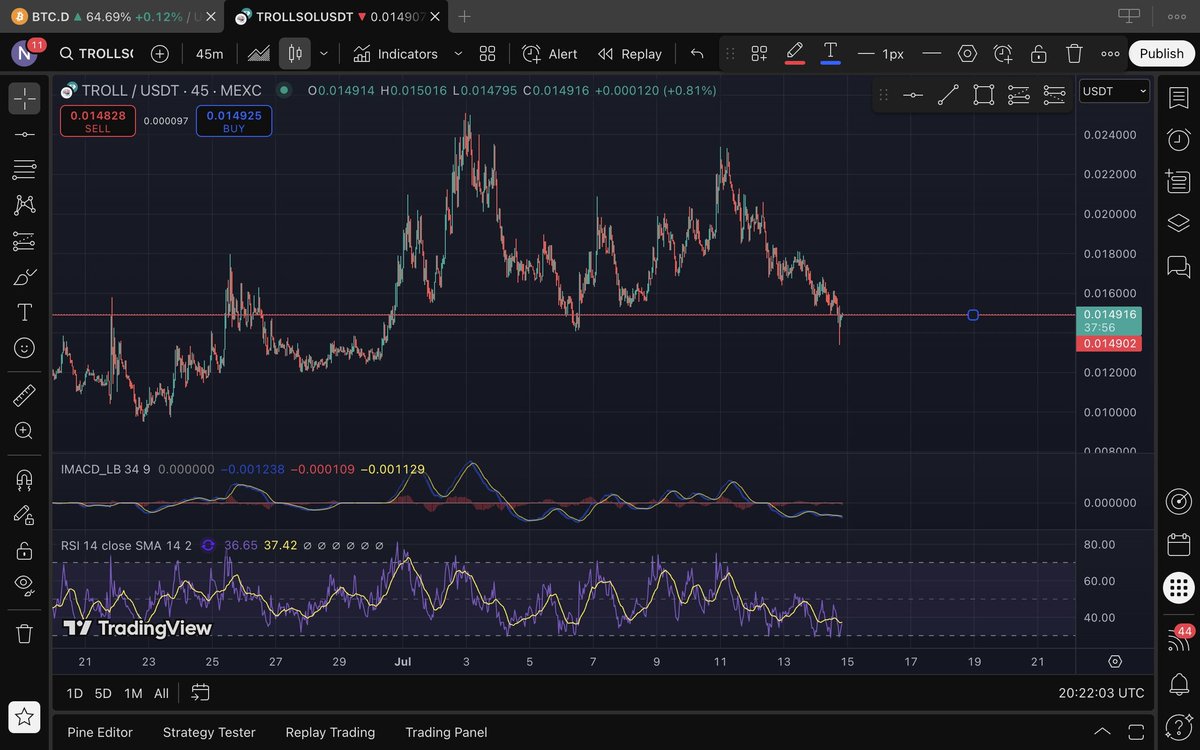This screenshot has width=1200, height=750.
Task: Click the SELL price button
Action: [x=98, y=121]
